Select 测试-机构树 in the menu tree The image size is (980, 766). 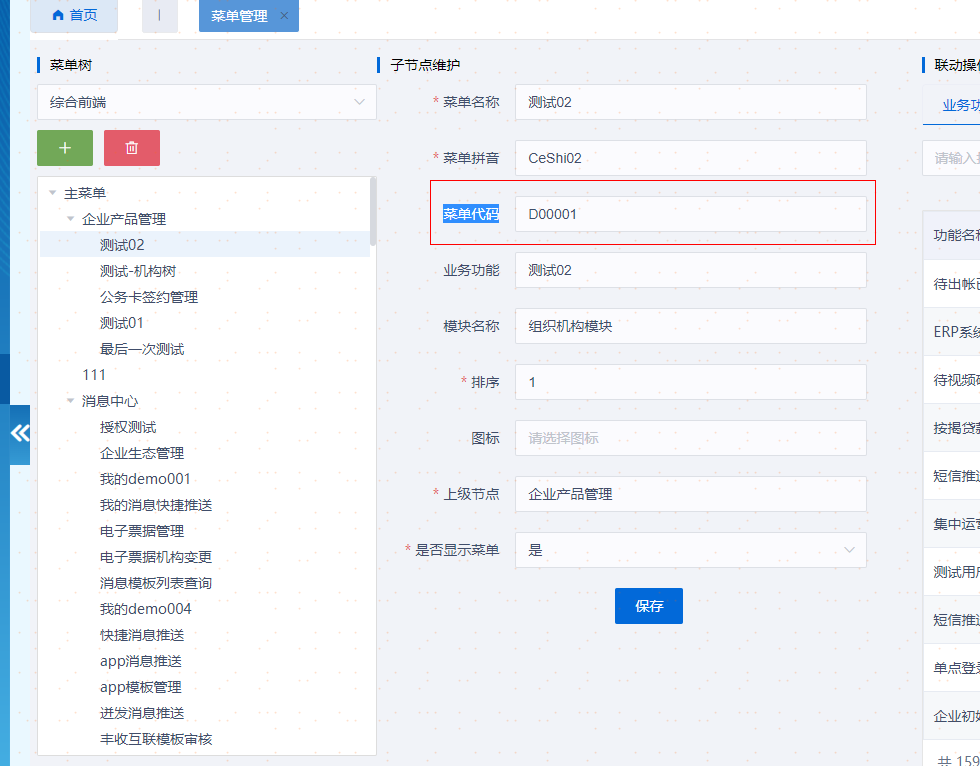pyautogui.click(x=138, y=271)
